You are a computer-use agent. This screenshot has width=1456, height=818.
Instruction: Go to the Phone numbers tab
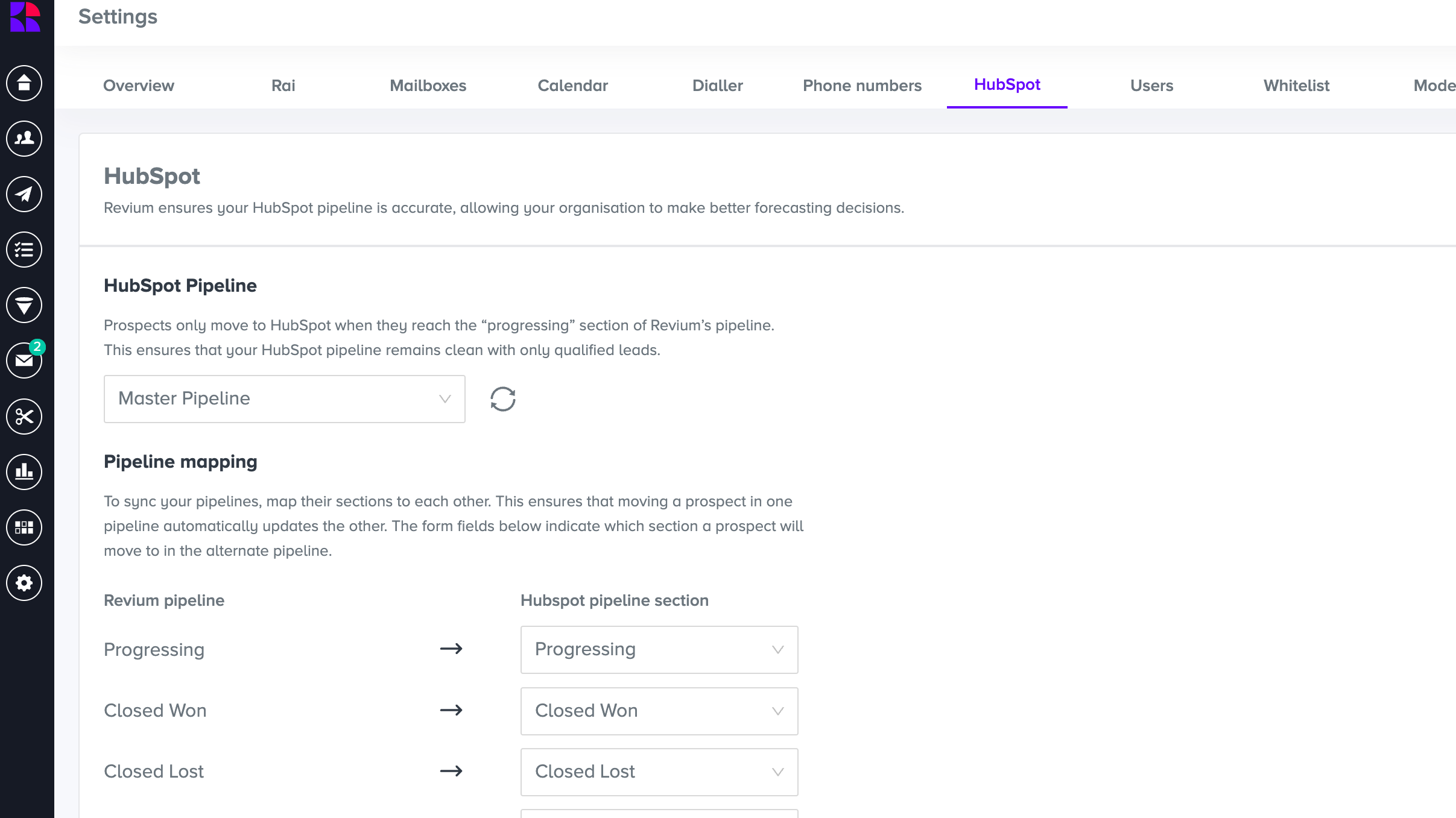(x=862, y=86)
